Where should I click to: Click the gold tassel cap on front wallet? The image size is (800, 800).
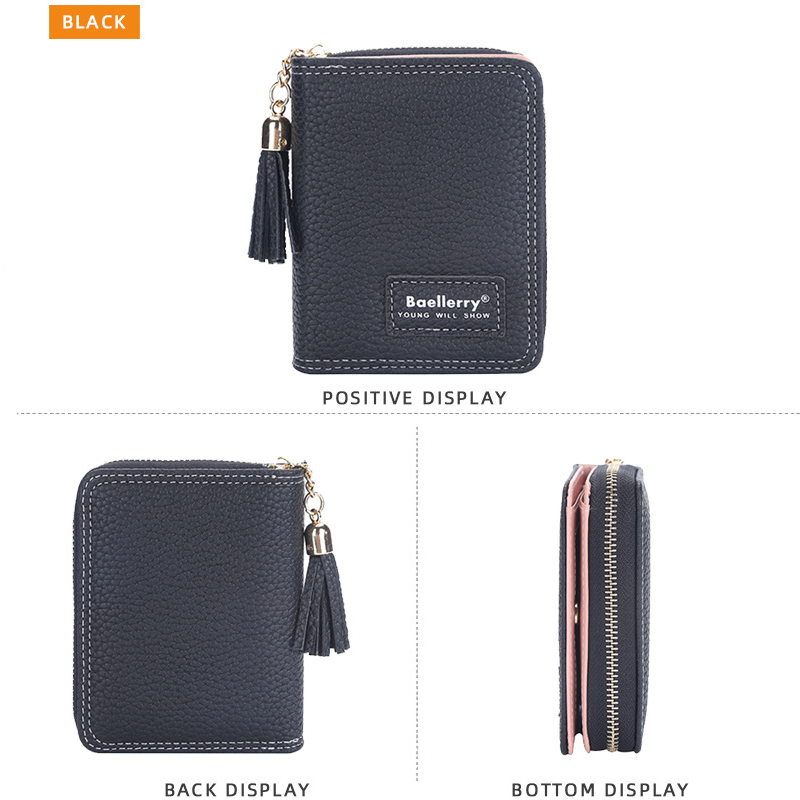[x=276, y=134]
